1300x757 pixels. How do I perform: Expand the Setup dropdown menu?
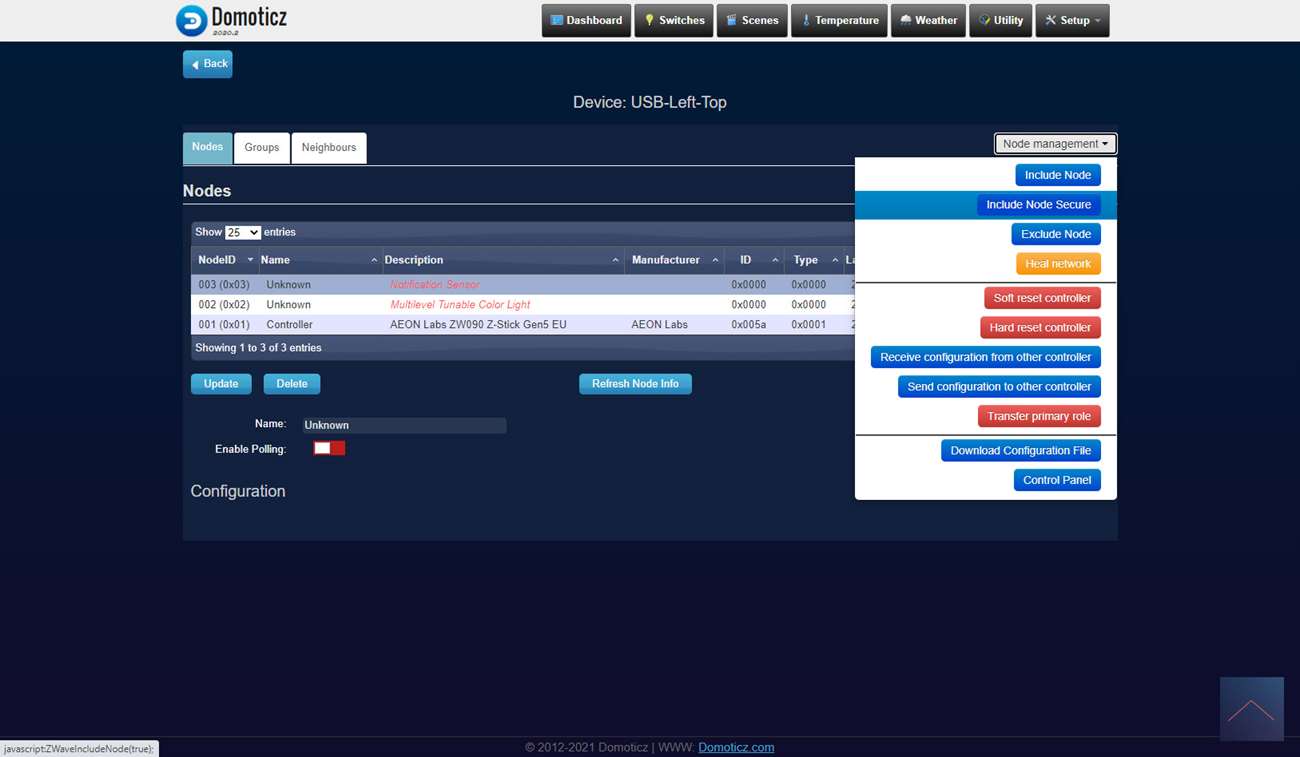pyautogui.click(x=1072, y=21)
